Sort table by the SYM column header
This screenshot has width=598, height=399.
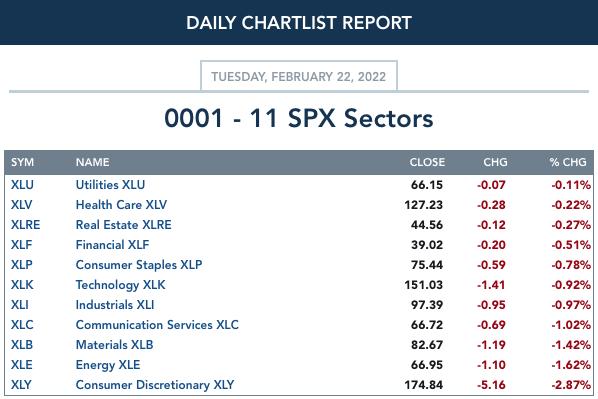coord(23,162)
